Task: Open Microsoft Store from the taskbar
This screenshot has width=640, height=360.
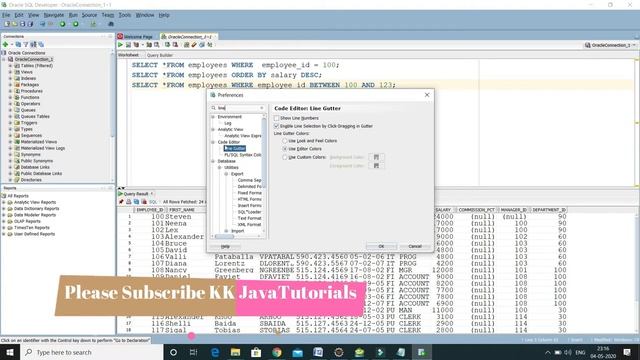Action: (x=256, y=352)
